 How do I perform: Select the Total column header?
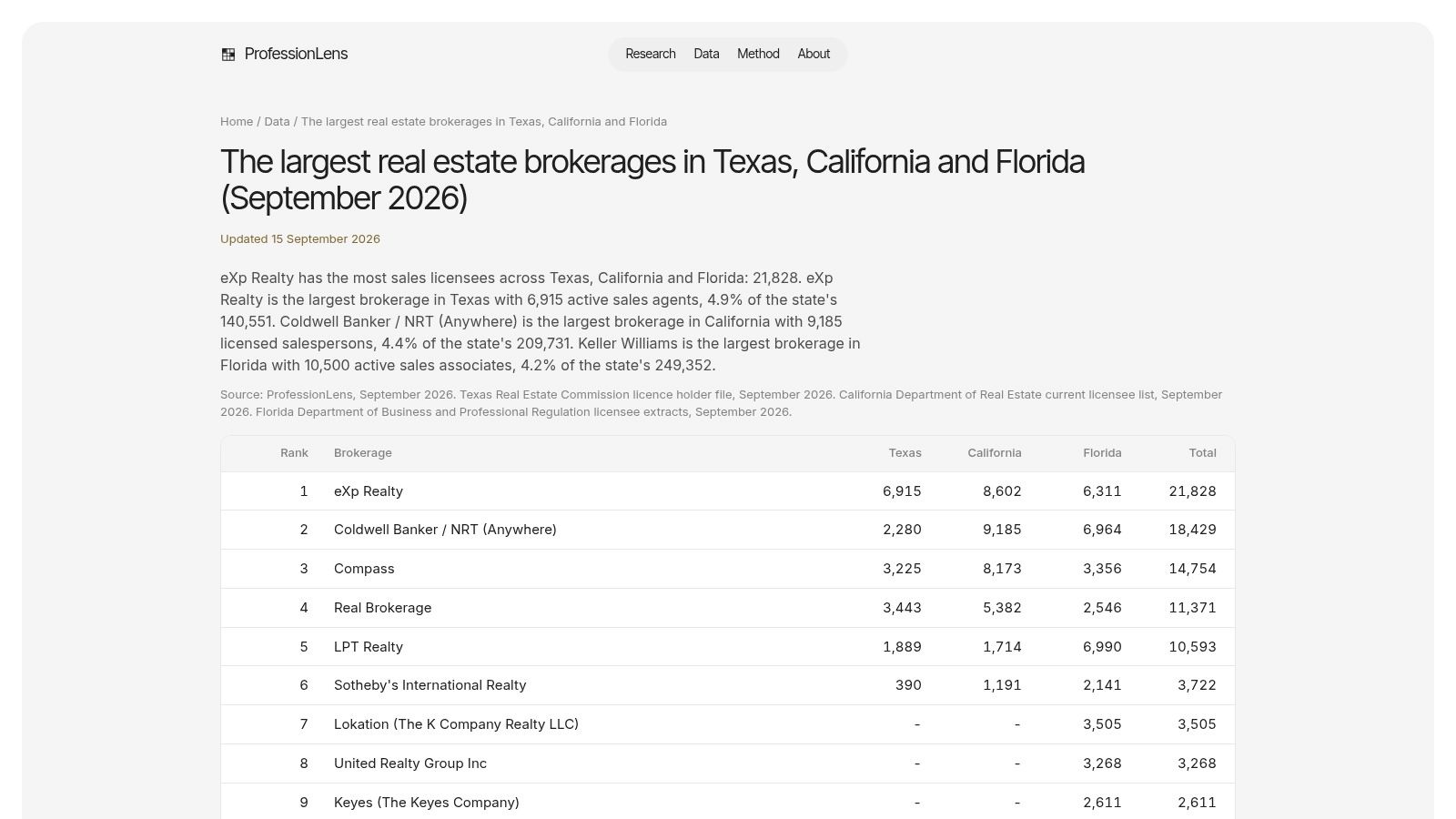click(x=1202, y=452)
